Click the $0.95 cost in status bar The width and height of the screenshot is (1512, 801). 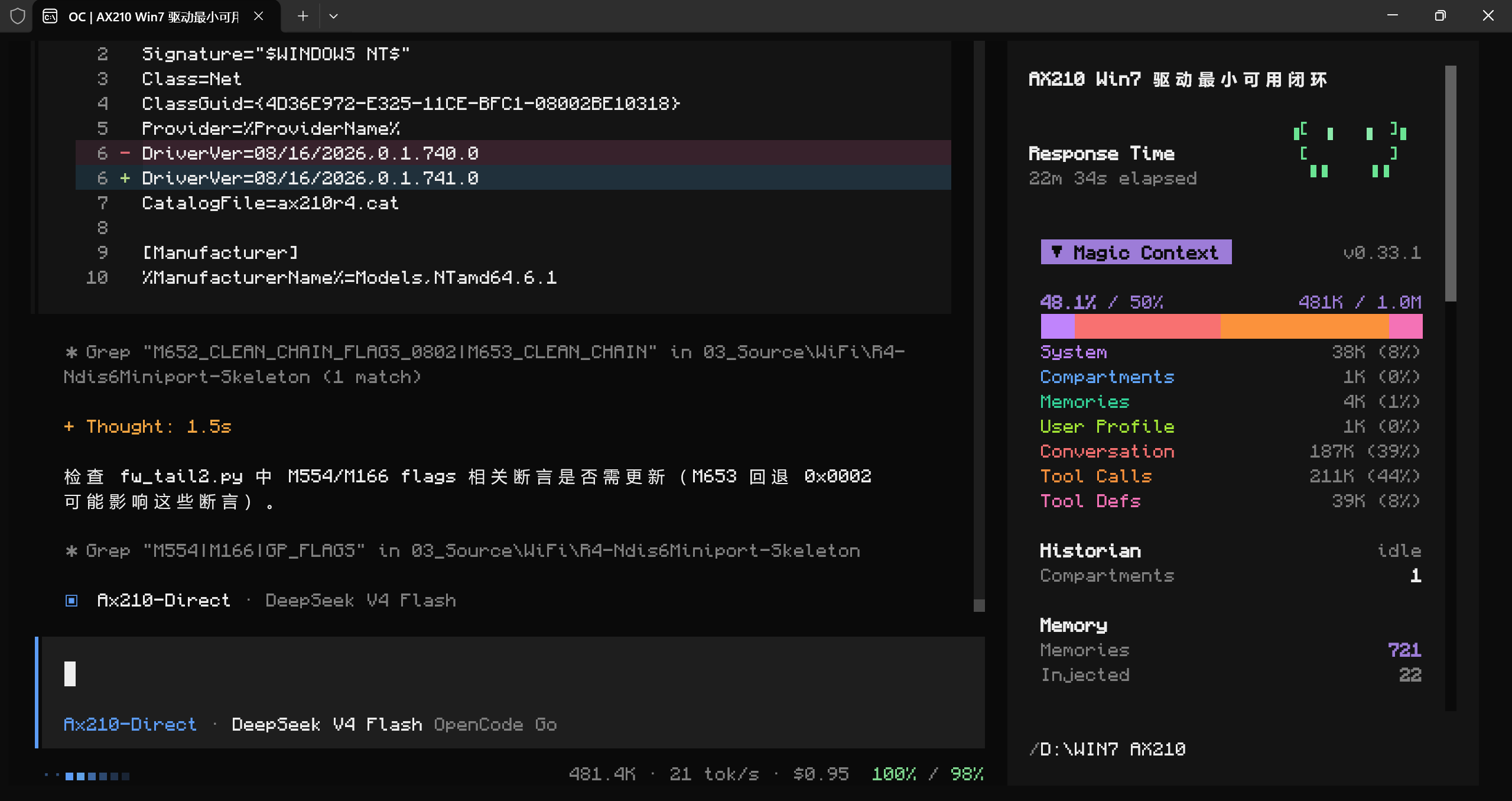tap(821, 774)
